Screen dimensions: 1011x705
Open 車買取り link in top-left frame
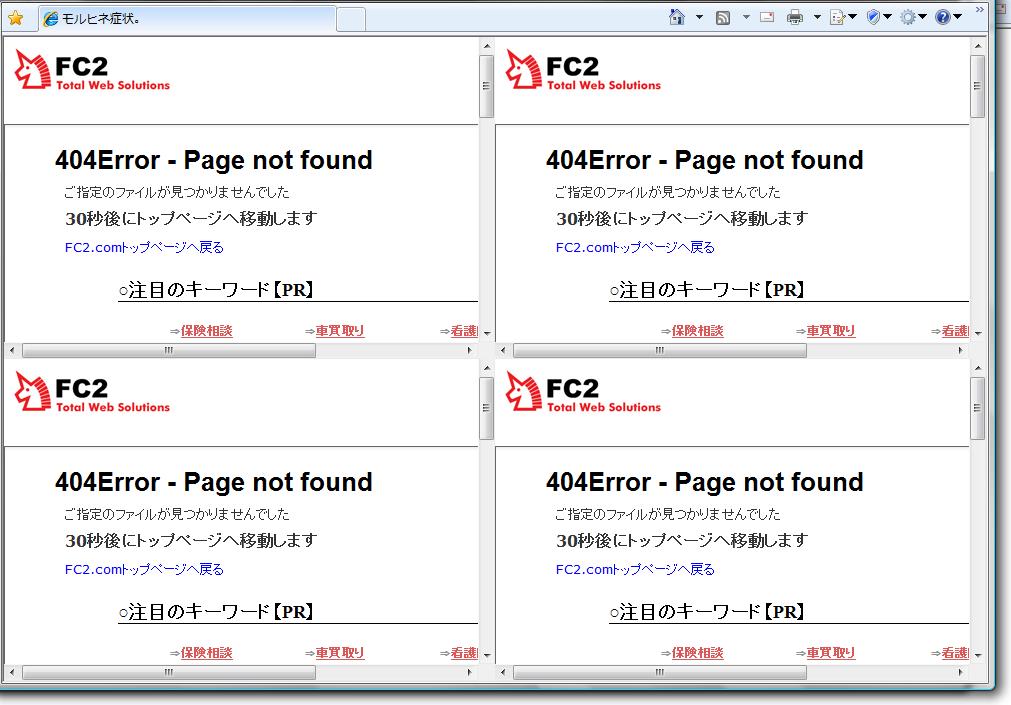(340, 331)
